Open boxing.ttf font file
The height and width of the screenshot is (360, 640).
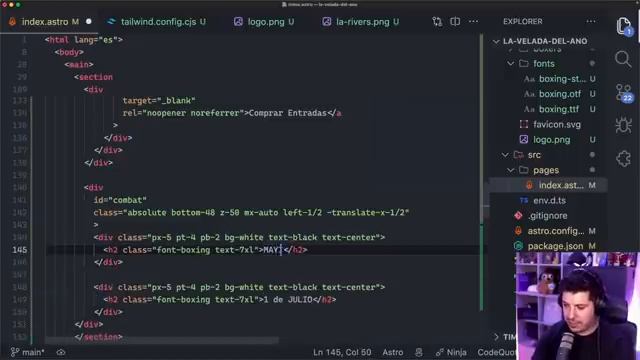point(559,109)
